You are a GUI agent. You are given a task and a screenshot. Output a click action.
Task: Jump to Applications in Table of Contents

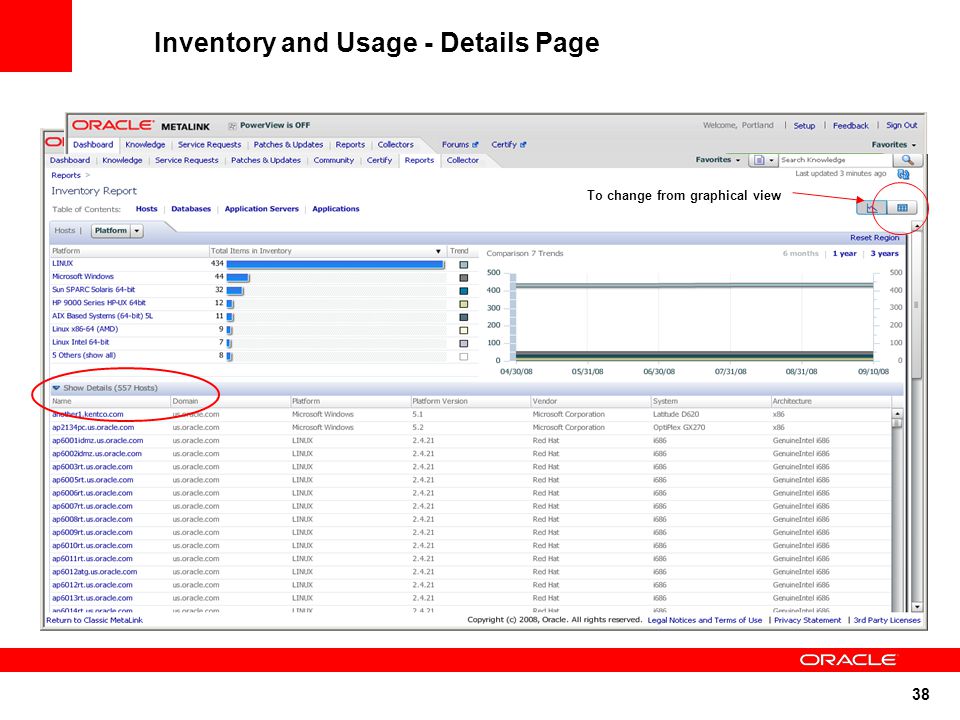336,209
